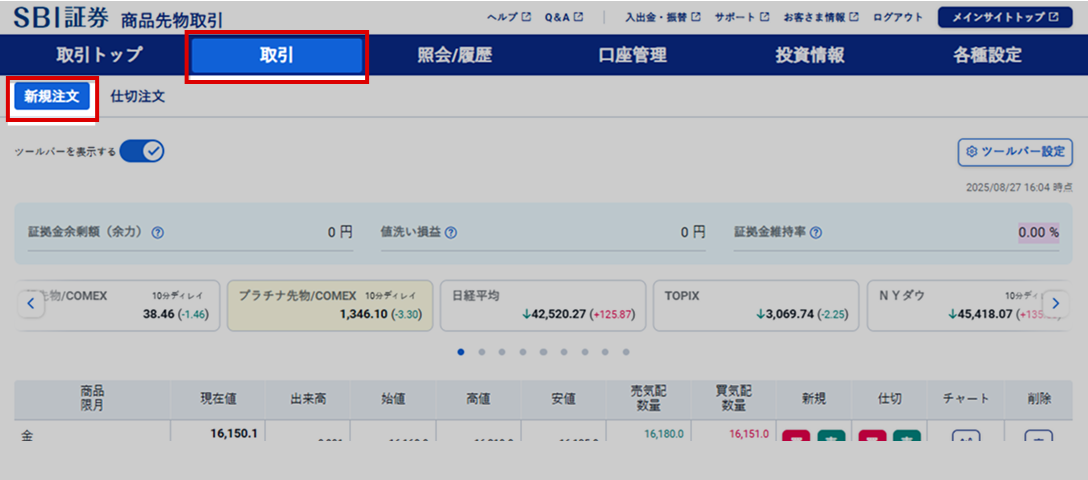Screen dimensions: 1088x480
Task: Click 安値 column header
Action: click(564, 399)
